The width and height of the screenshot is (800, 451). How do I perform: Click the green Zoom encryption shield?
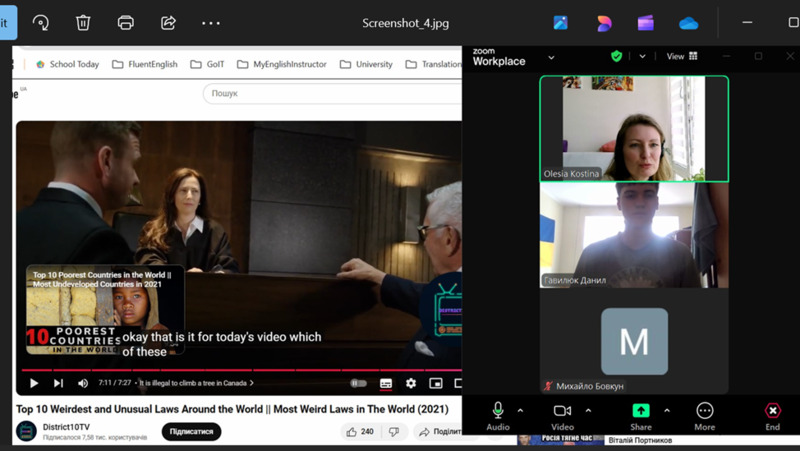pyautogui.click(x=616, y=56)
